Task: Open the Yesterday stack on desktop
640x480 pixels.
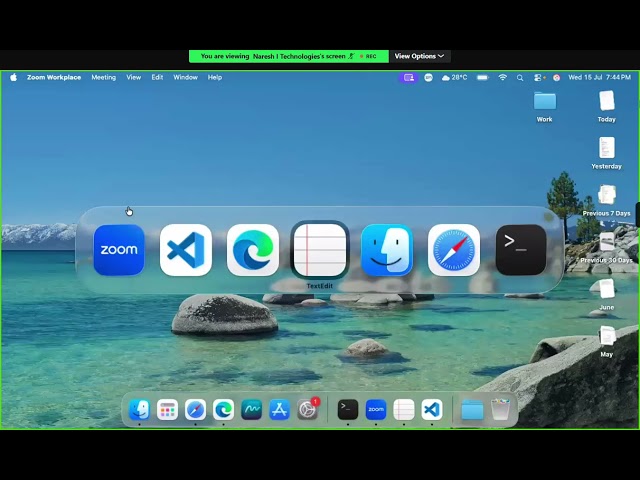Action: 607,153
